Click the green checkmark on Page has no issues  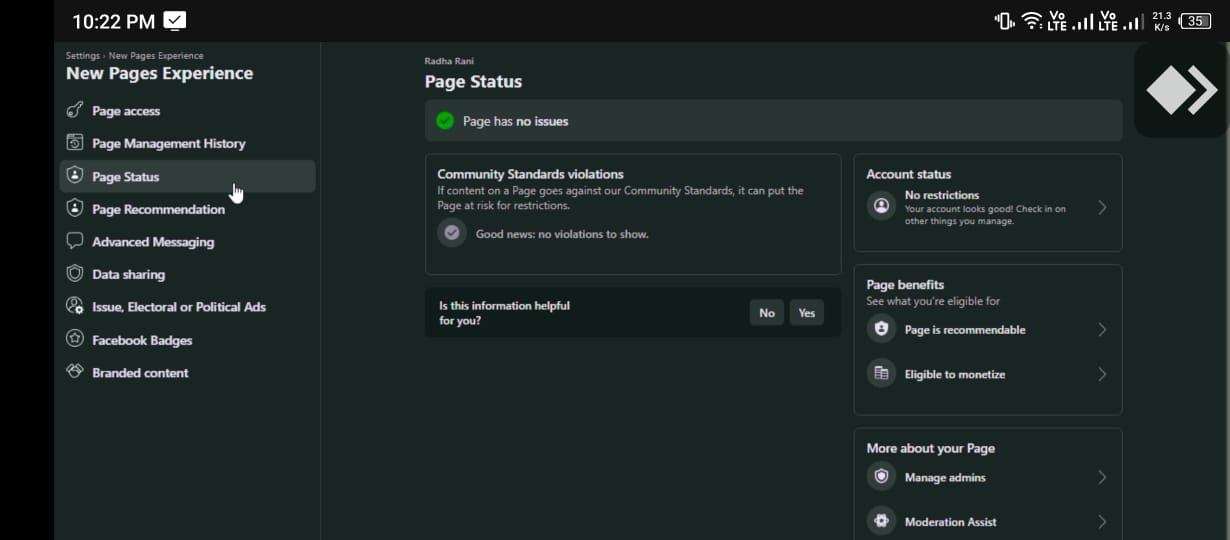click(445, 121)
